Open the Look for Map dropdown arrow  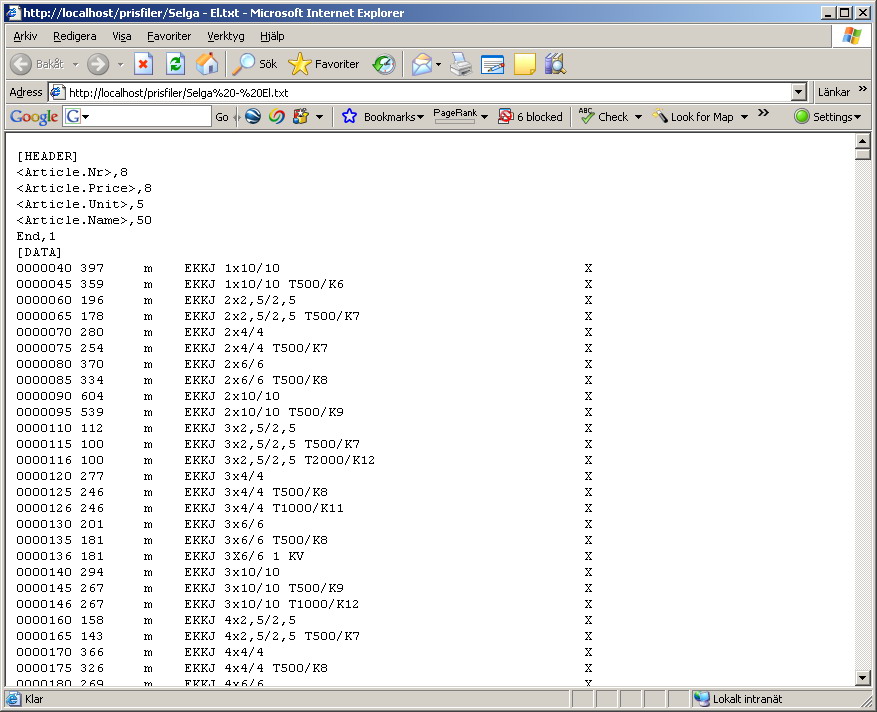click(x=744, y=117)
